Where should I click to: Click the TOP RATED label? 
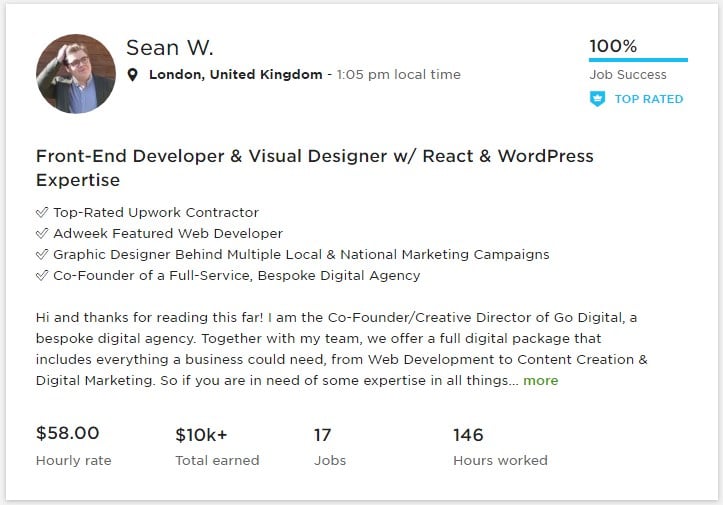[x=648, y=99]
